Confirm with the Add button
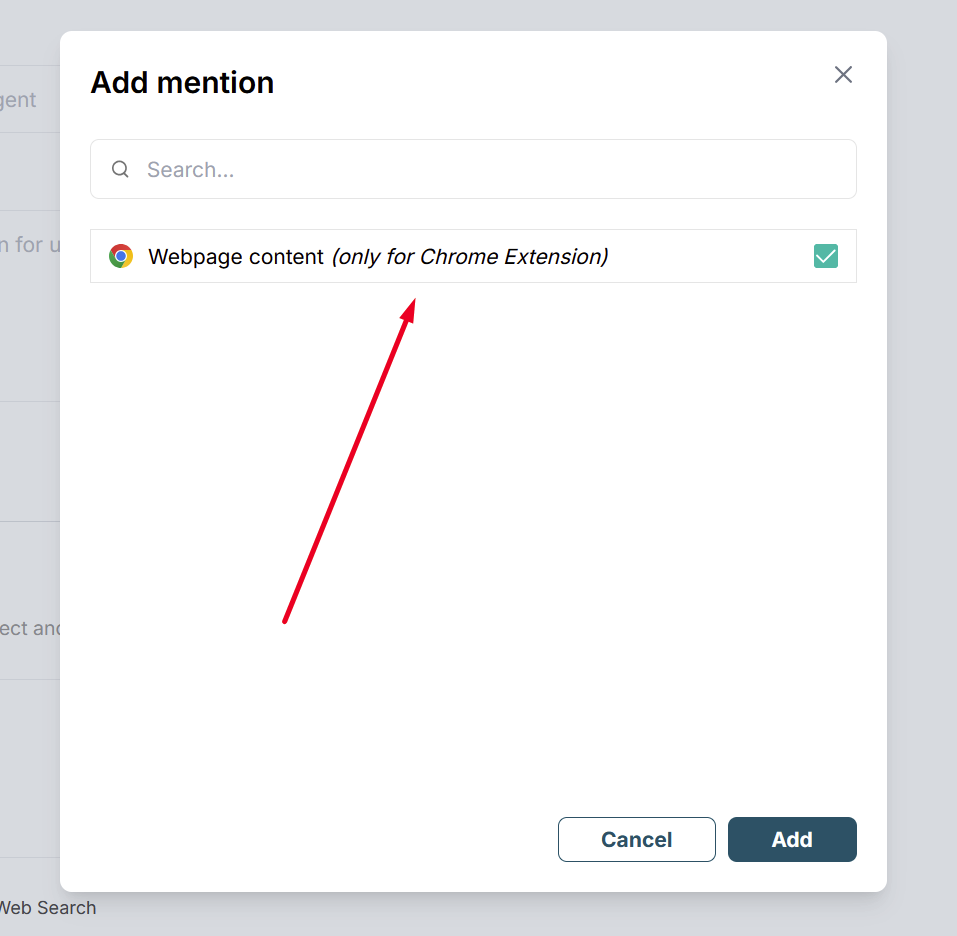The image size is (957, 936). (792, 839)
